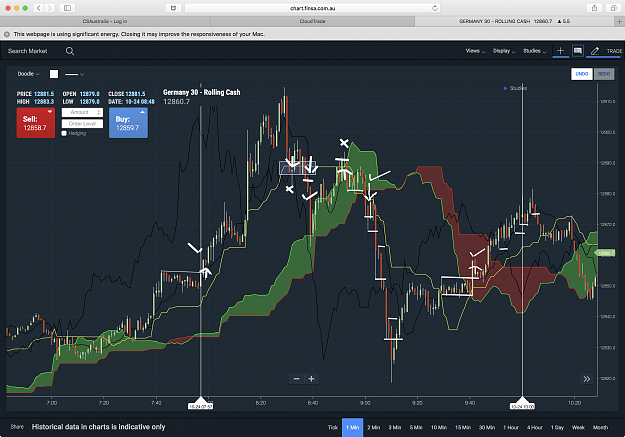This screenshot has width=625, height=437.
Task: Click the Studies play triangle on chart
Action: pos(505,88)
